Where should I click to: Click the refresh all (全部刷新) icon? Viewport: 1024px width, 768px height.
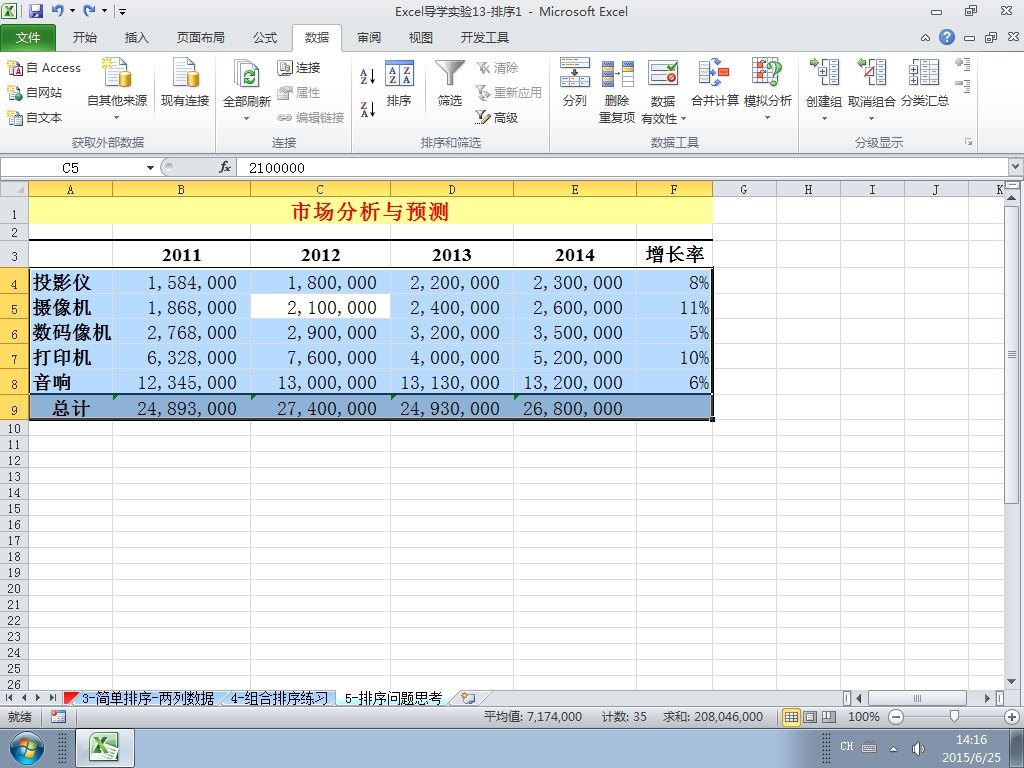pos(247,74)
